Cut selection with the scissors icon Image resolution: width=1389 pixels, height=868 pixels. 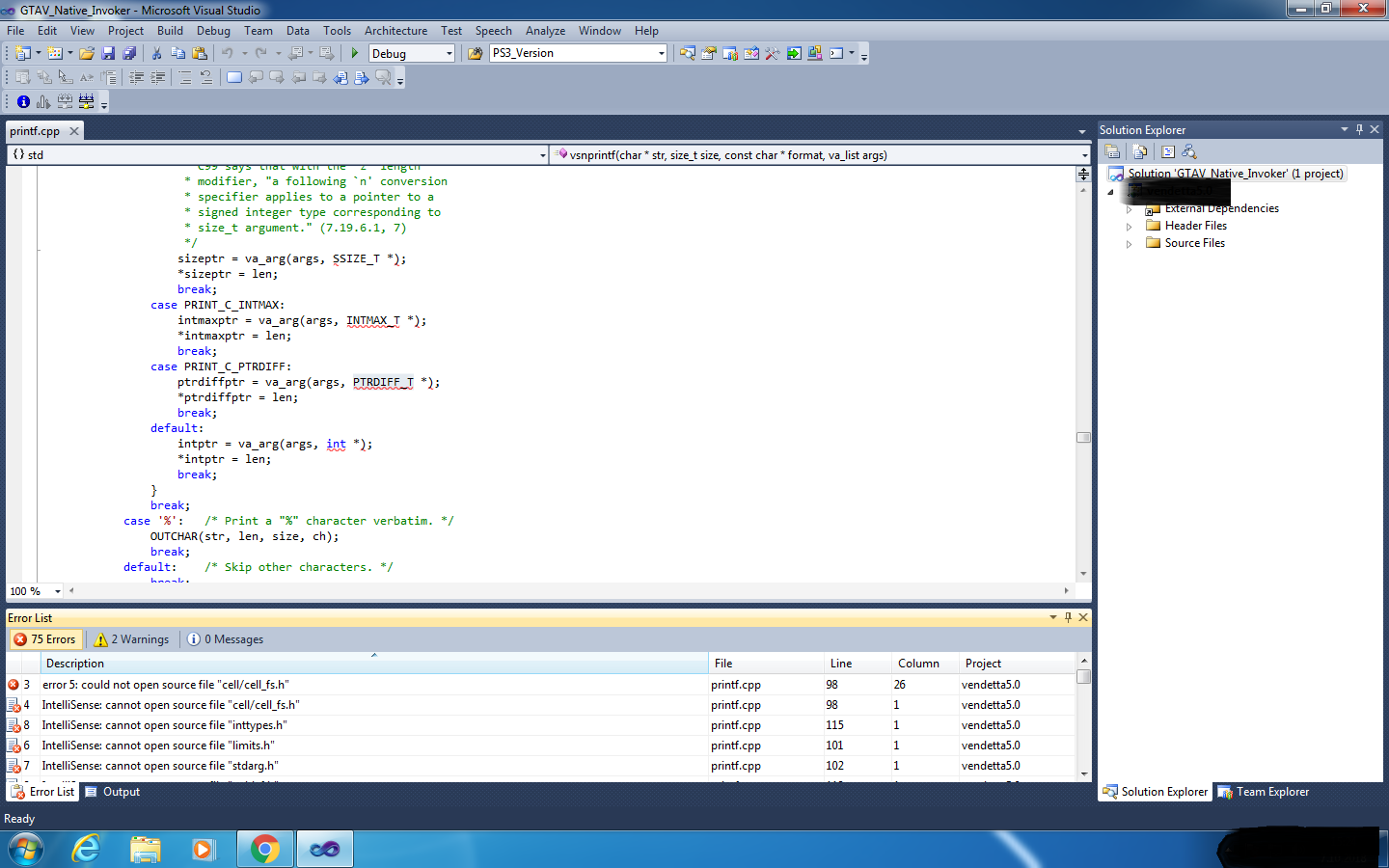pos(156,54)
